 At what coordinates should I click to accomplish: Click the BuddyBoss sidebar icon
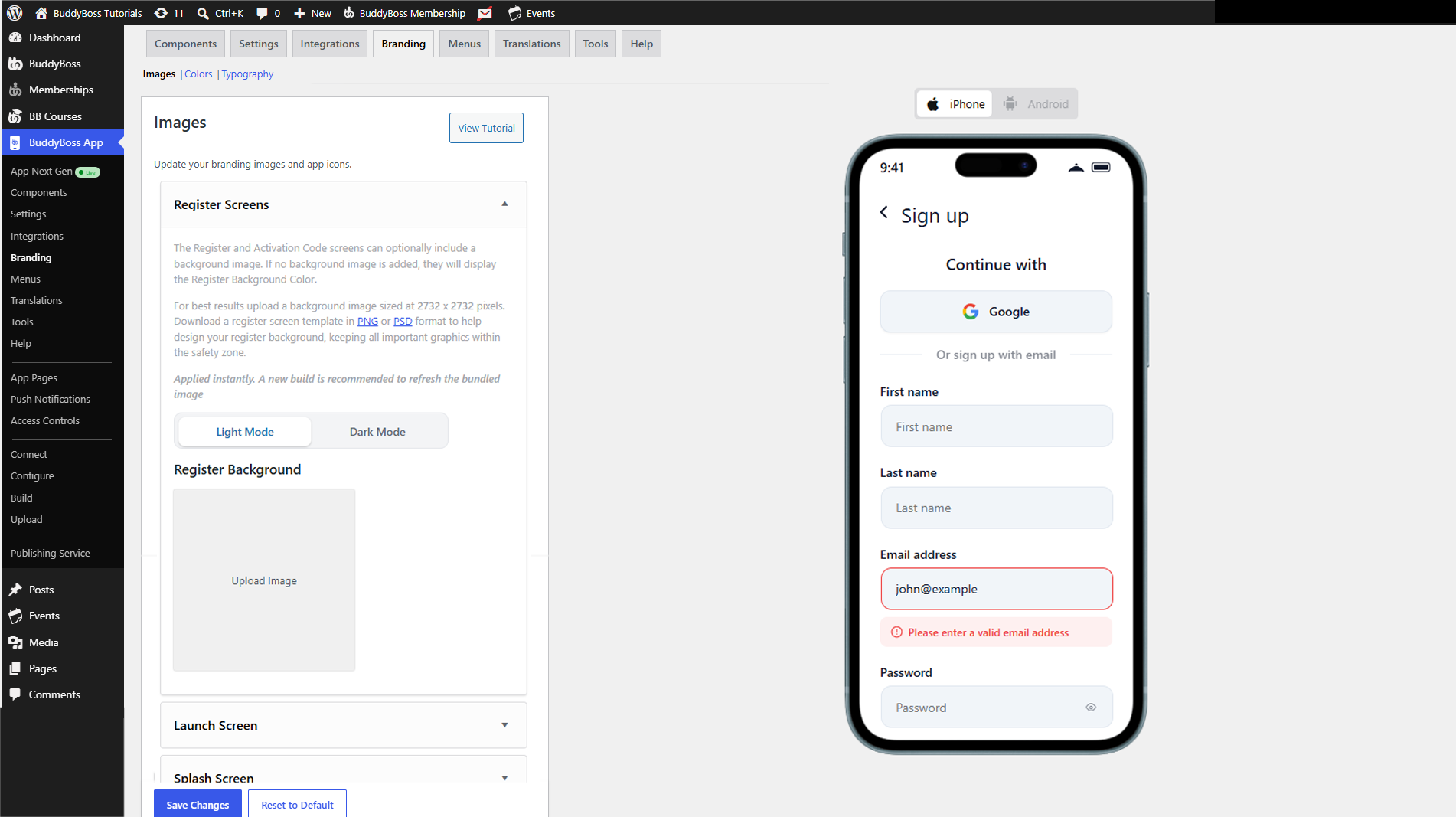[15, 64]
